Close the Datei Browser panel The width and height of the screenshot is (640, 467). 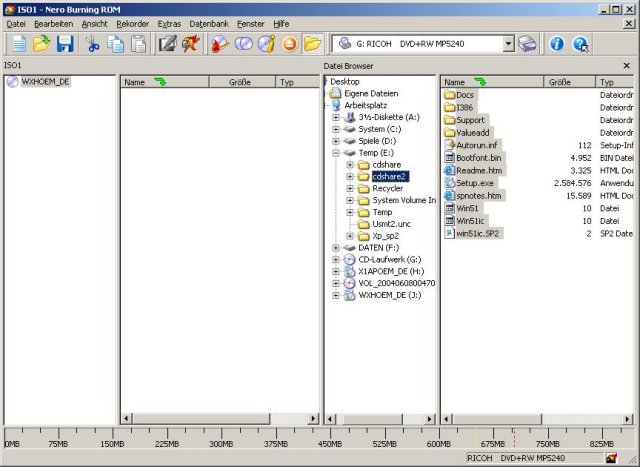pyautogui.click(x=627, y=66)
